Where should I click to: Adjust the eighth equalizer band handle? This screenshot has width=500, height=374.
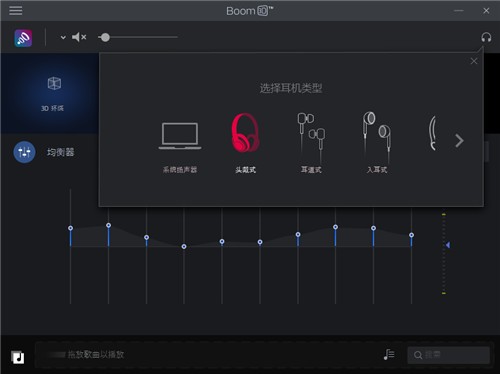[x=335, y=227]
